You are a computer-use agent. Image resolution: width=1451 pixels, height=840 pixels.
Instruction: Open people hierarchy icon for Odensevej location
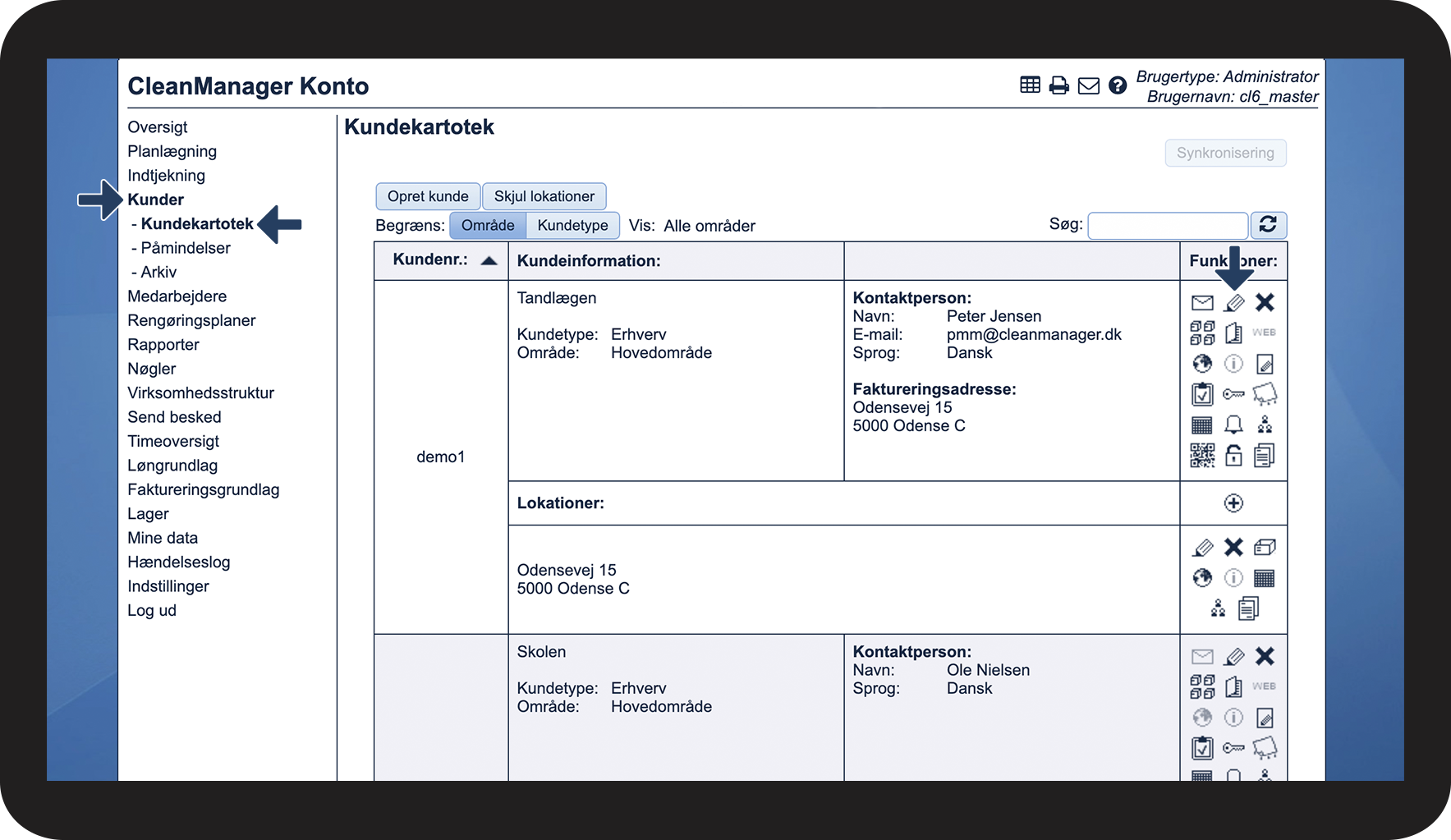tap(1218, 608)
